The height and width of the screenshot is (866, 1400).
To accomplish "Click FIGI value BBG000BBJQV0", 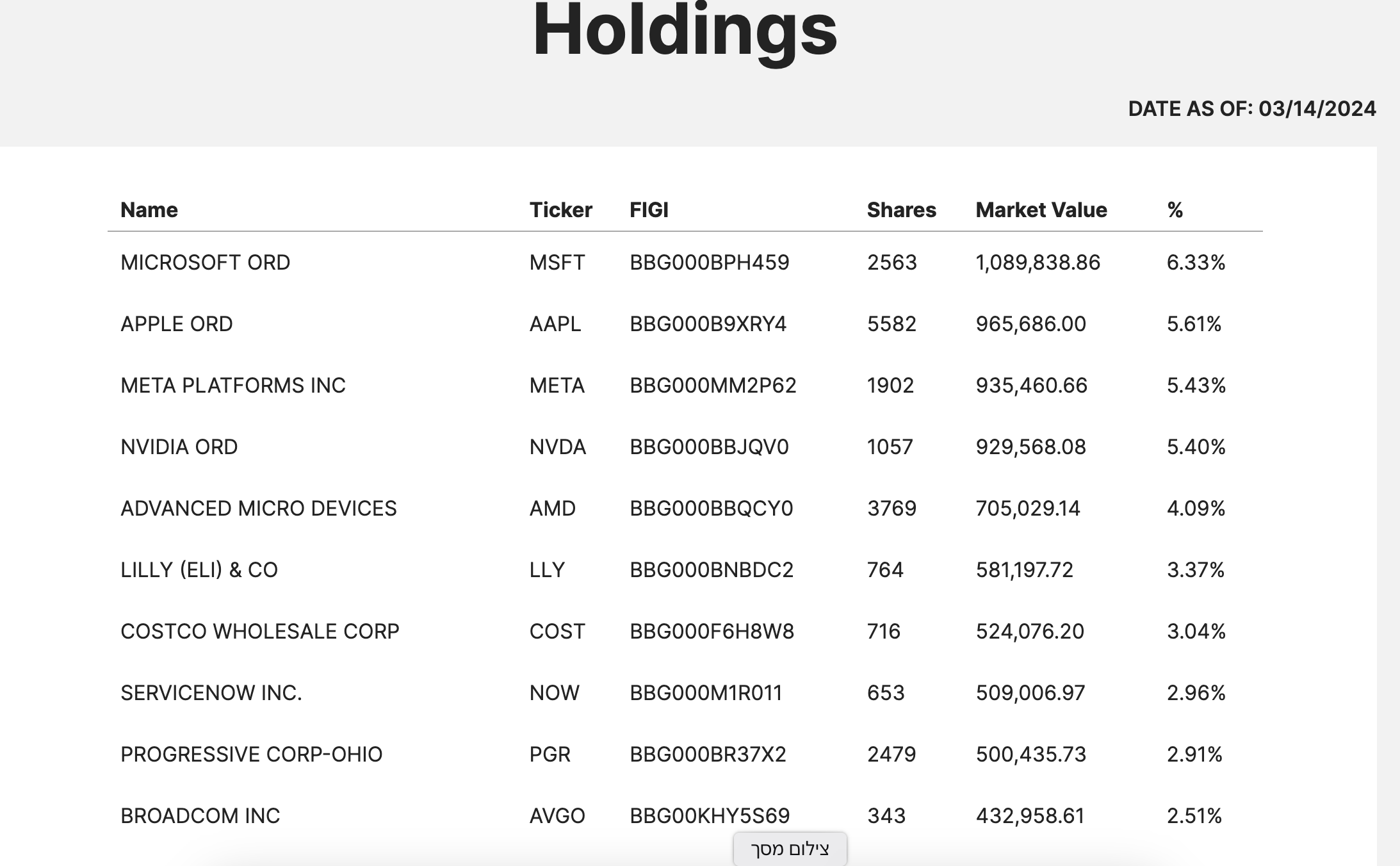I will click(710, 447).
